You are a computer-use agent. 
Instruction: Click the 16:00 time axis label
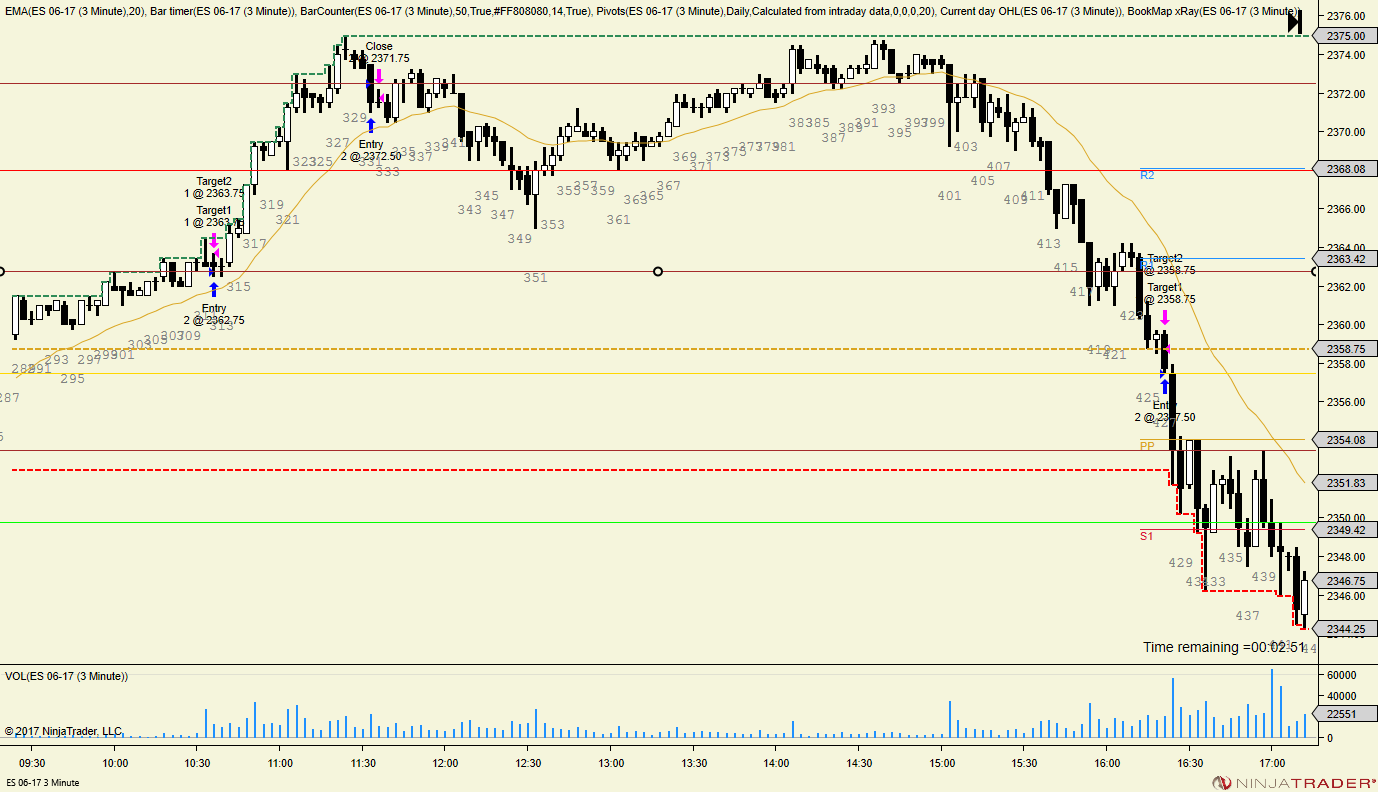pyautogui.click(x=1106, y=763)
